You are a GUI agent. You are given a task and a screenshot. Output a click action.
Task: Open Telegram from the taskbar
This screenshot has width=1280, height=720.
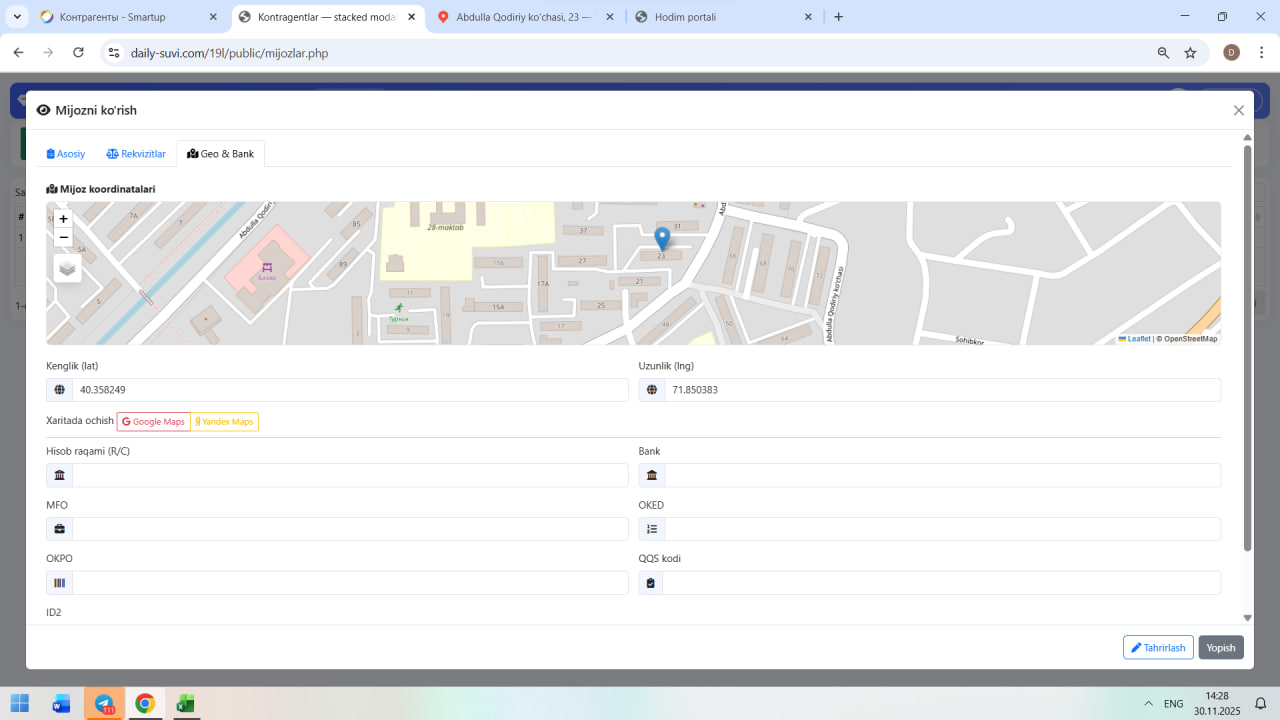[104, 704]
